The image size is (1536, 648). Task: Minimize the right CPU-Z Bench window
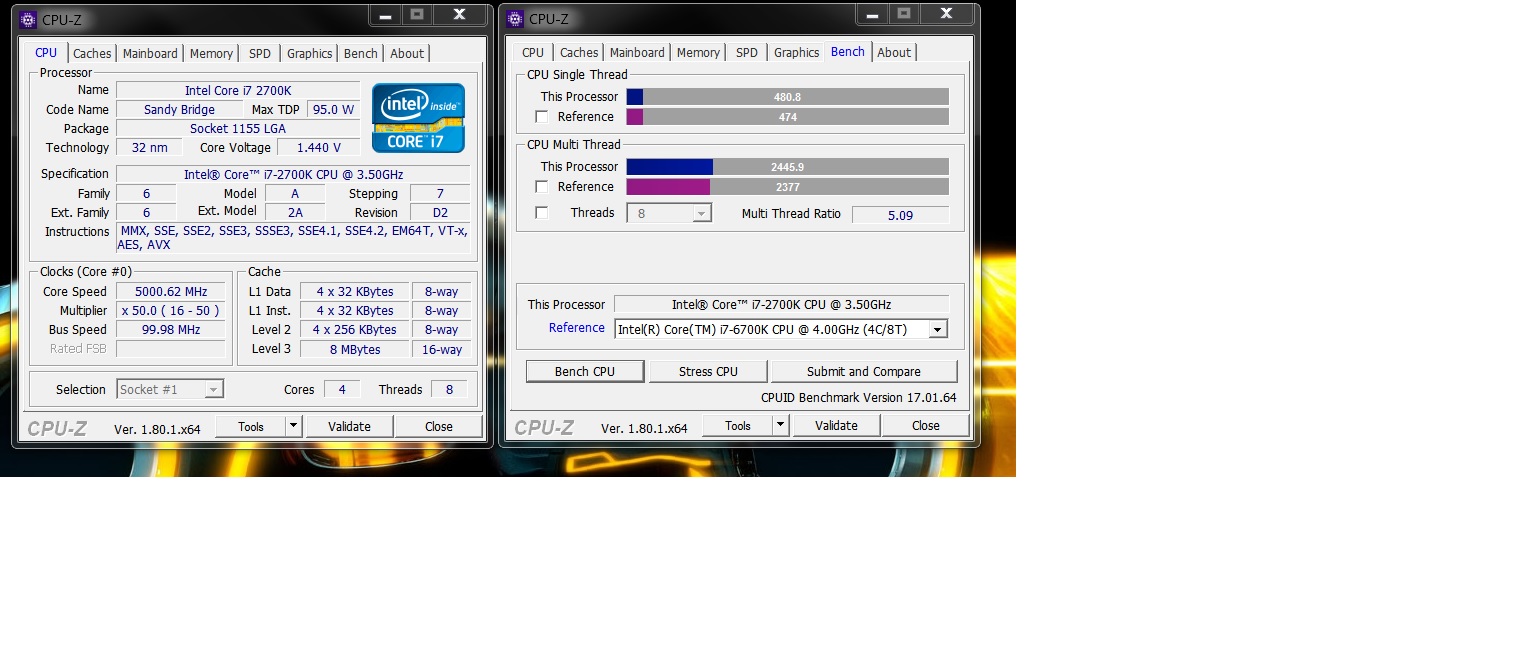873,13
